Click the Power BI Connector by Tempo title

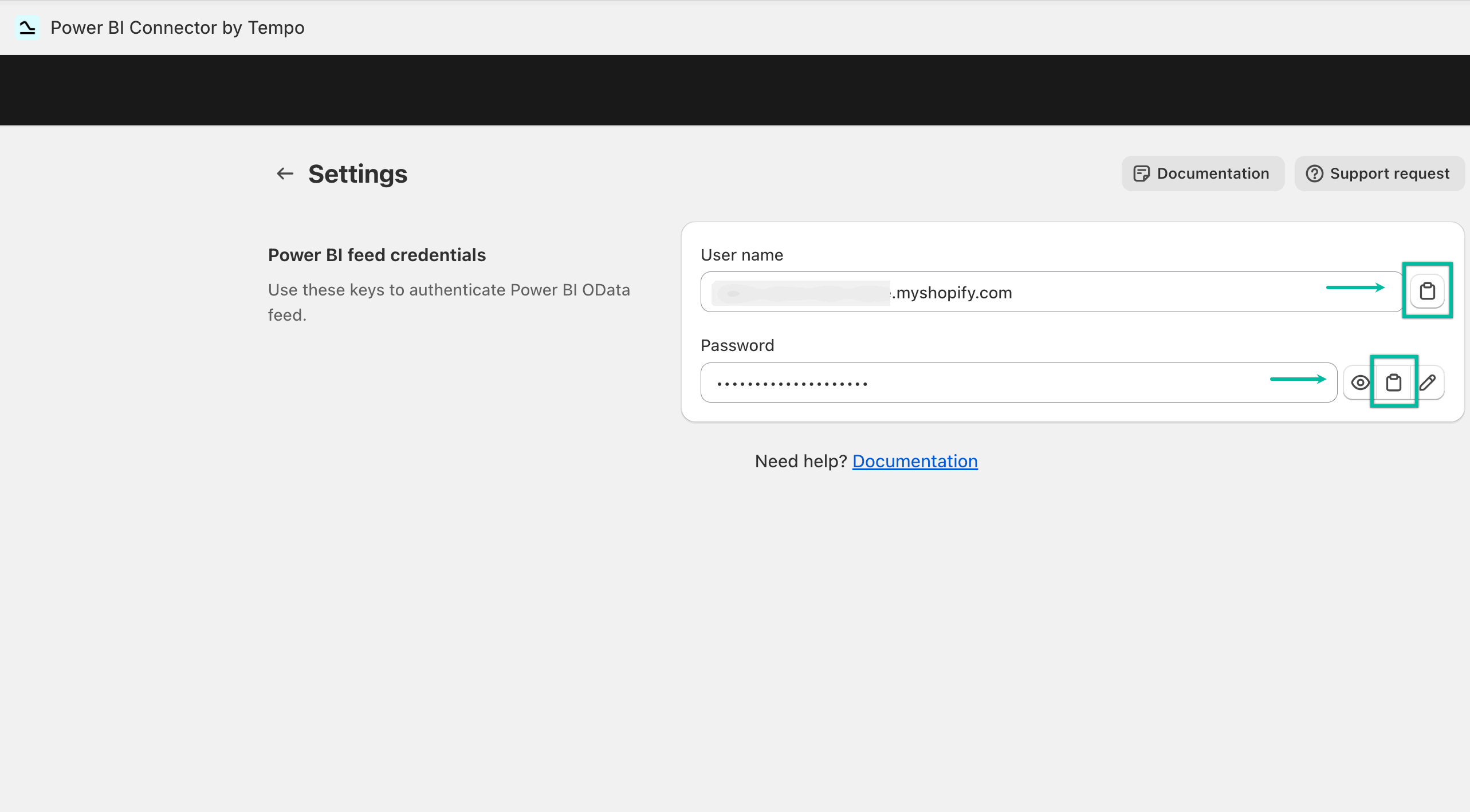click(177, 27)
